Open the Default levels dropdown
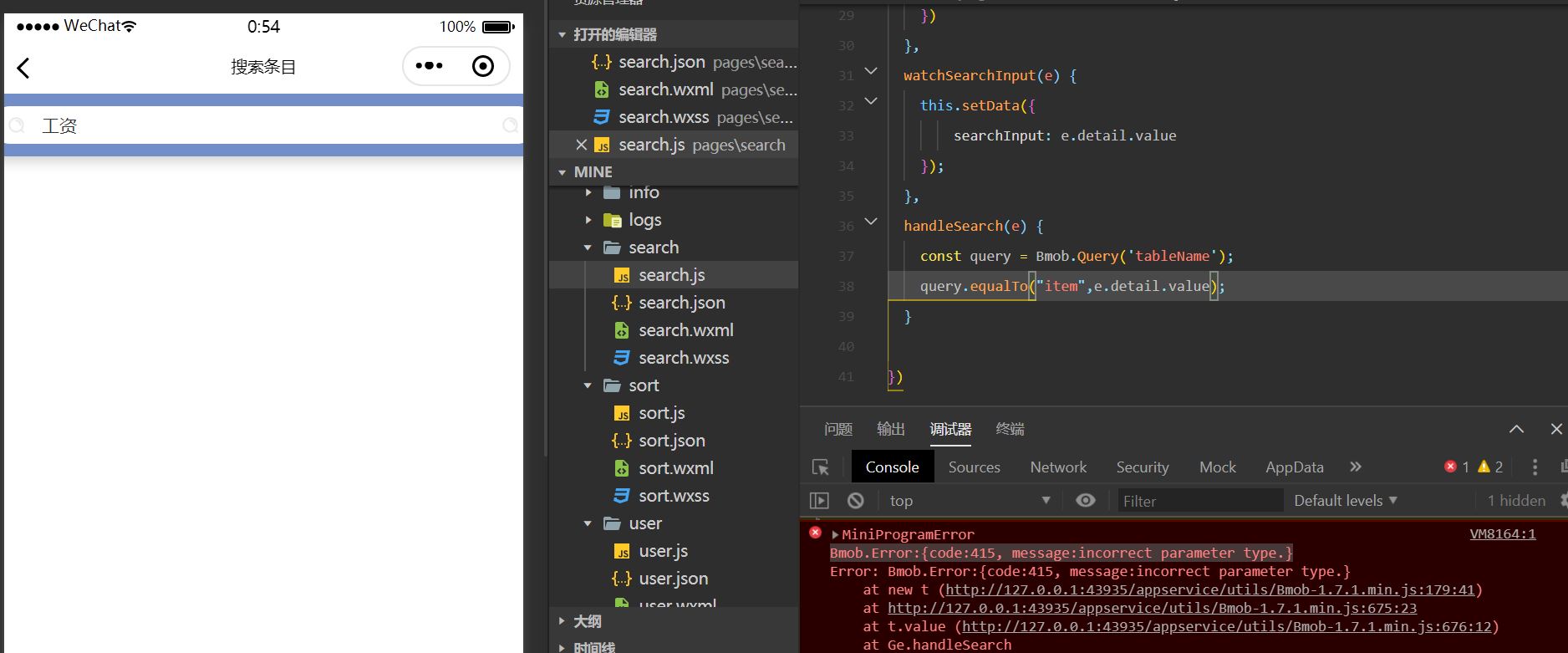 (1346, 501)
